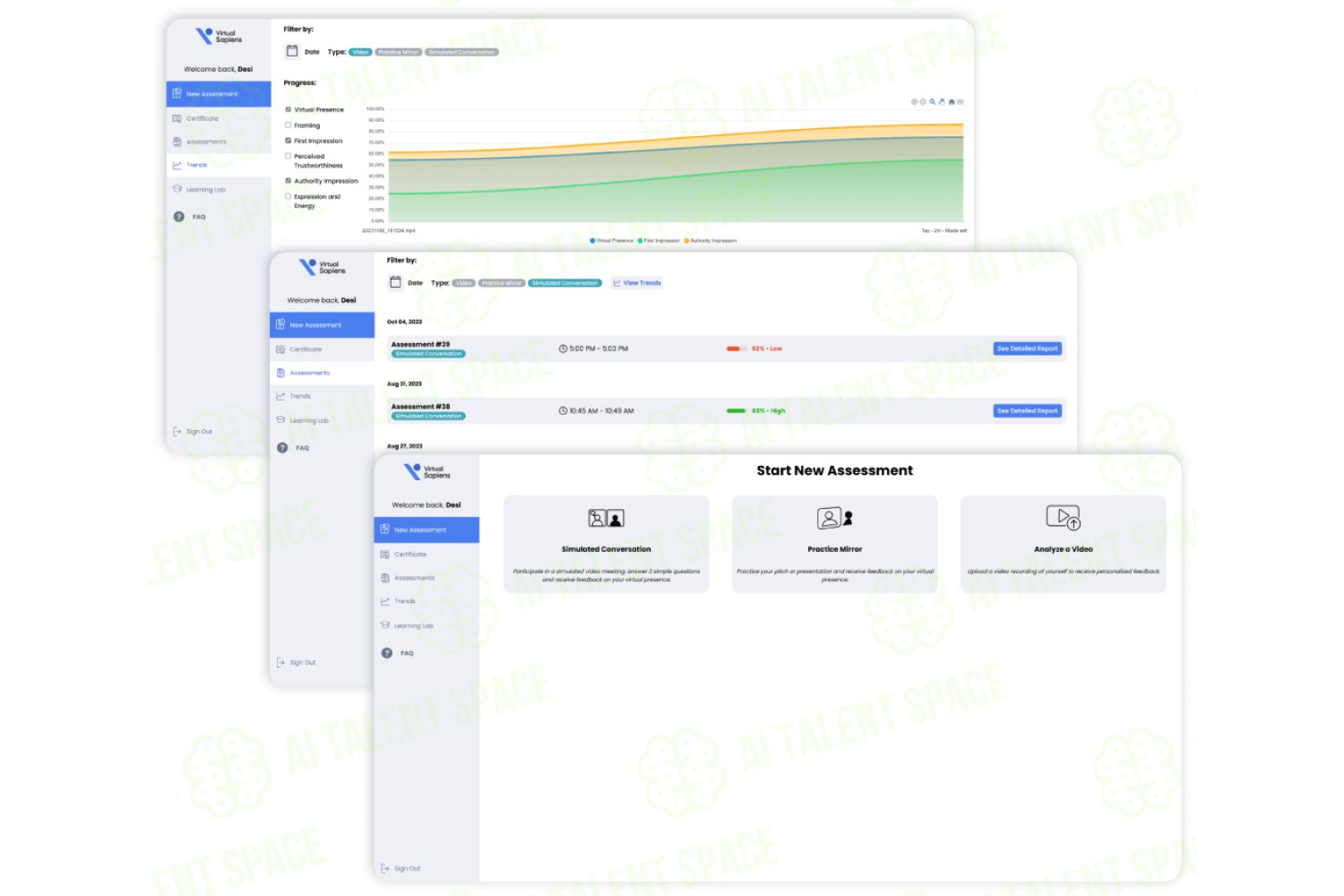Click the Practice Mirror card icon

pyautogui.click(x=835, y=518)
